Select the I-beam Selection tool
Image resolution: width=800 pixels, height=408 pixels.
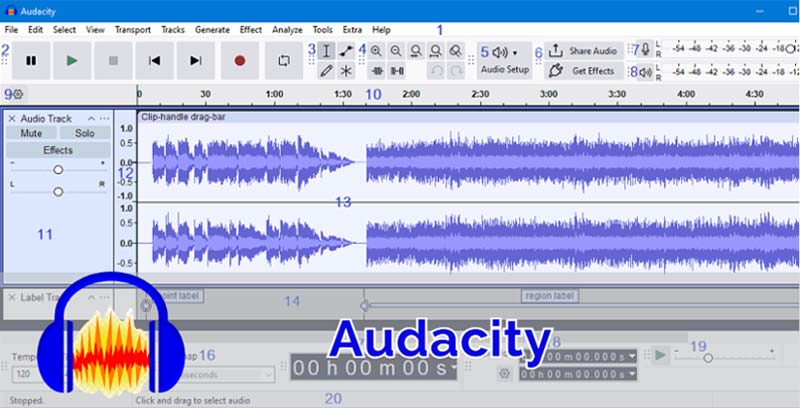coord(327,50)
